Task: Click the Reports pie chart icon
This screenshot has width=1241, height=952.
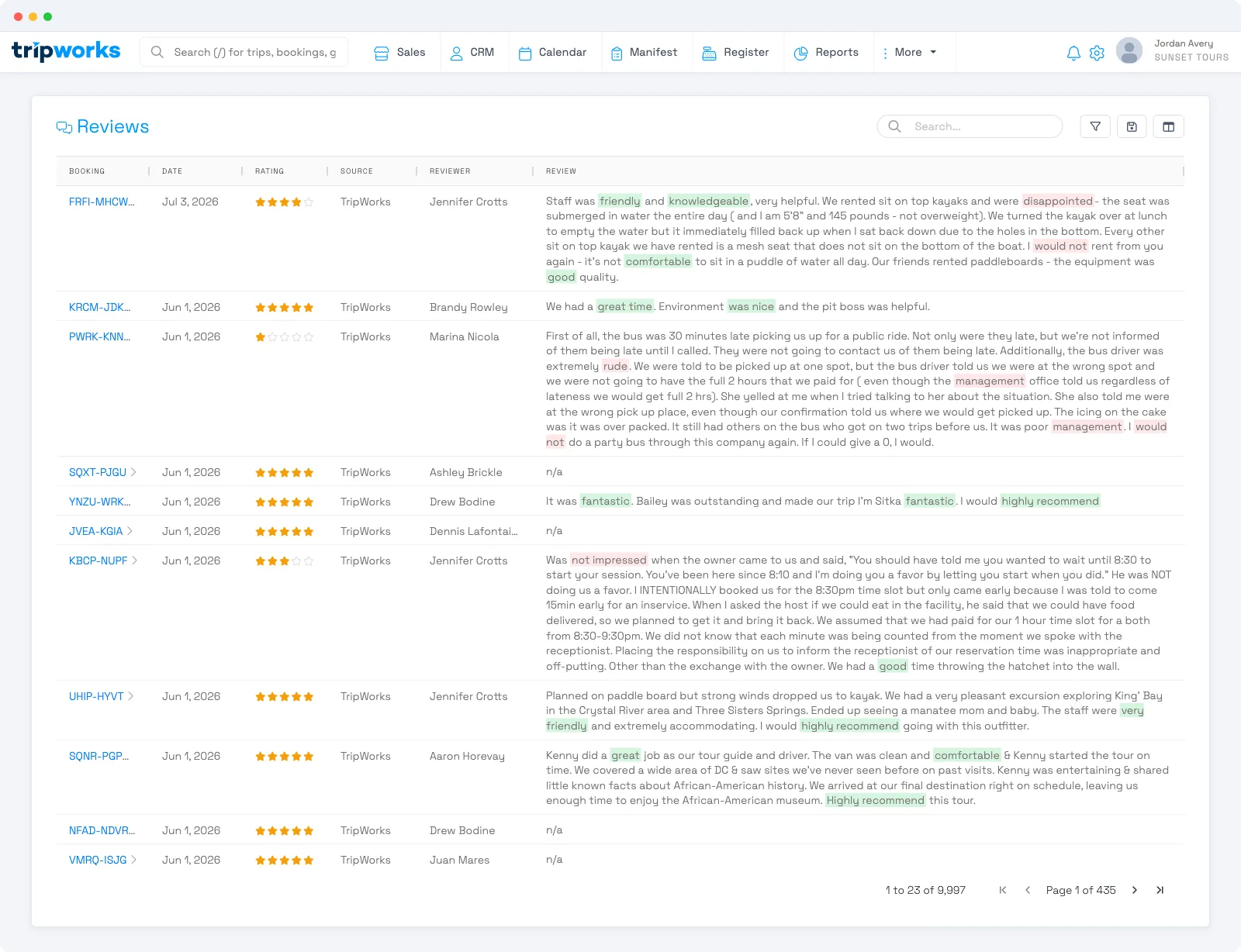Action: (801, 53)
